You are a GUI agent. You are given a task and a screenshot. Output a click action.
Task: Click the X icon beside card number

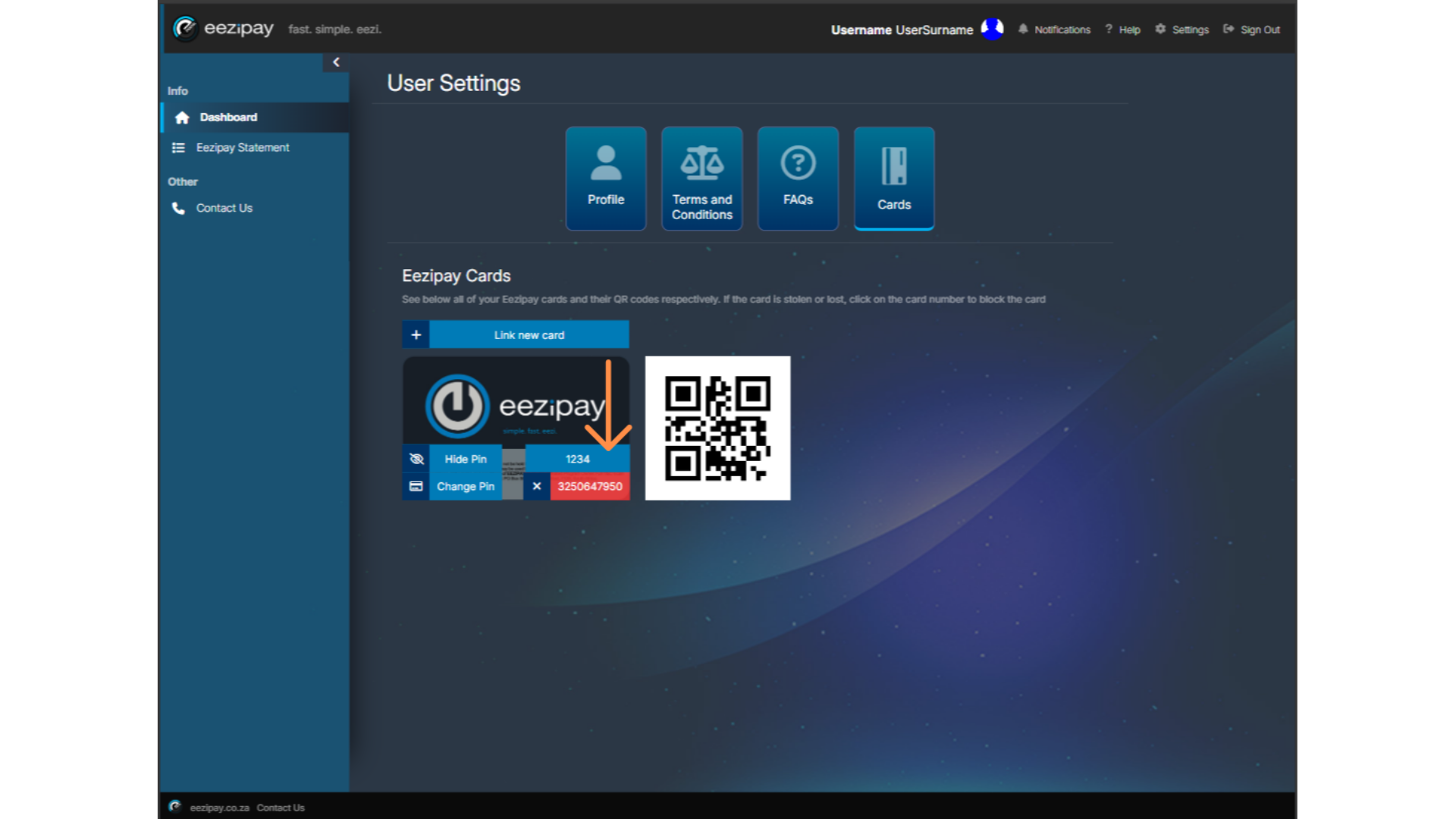tap(537, 486)
